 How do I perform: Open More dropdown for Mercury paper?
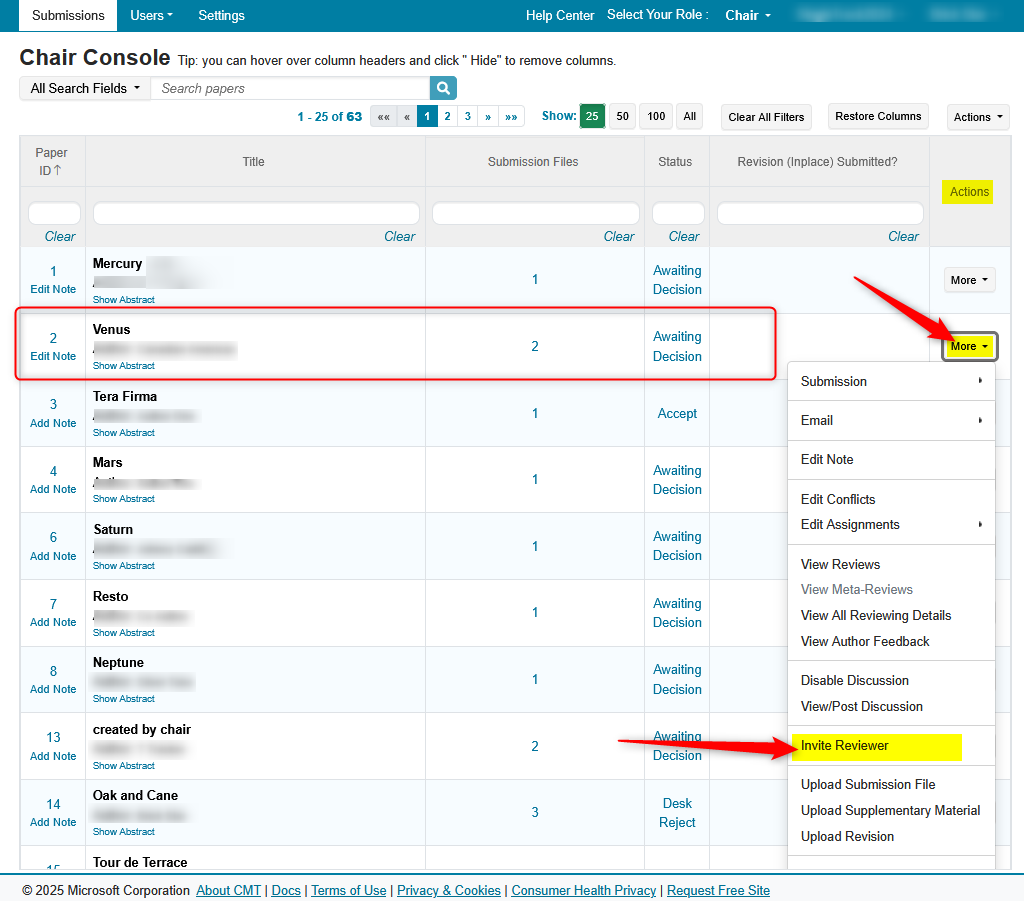(969, 280)
